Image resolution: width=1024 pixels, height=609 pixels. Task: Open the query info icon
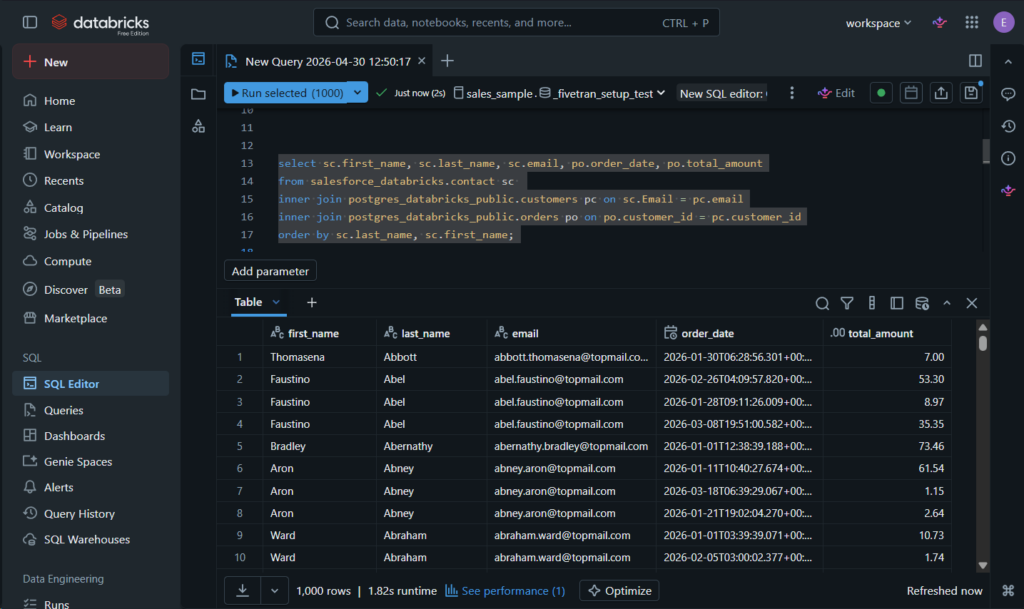pos(1008,158)
